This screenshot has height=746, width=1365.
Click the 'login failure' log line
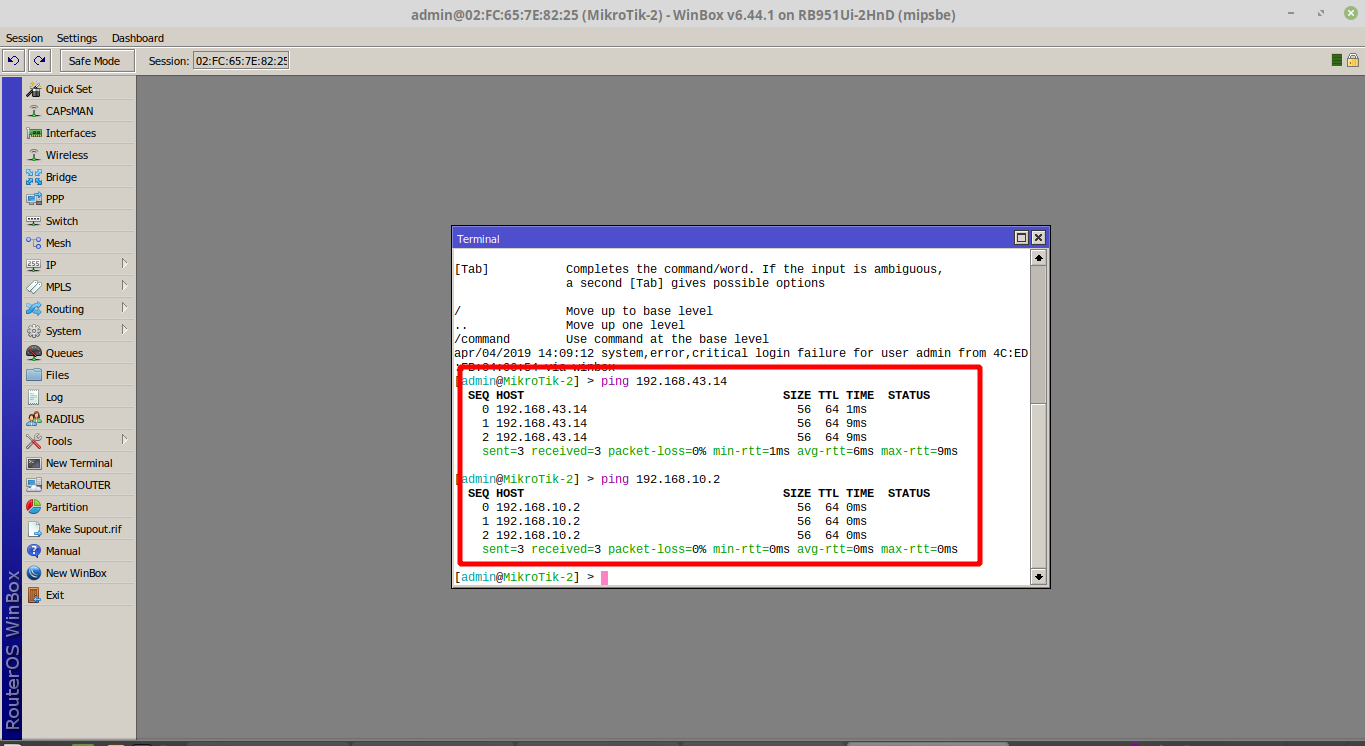point(741,353)
